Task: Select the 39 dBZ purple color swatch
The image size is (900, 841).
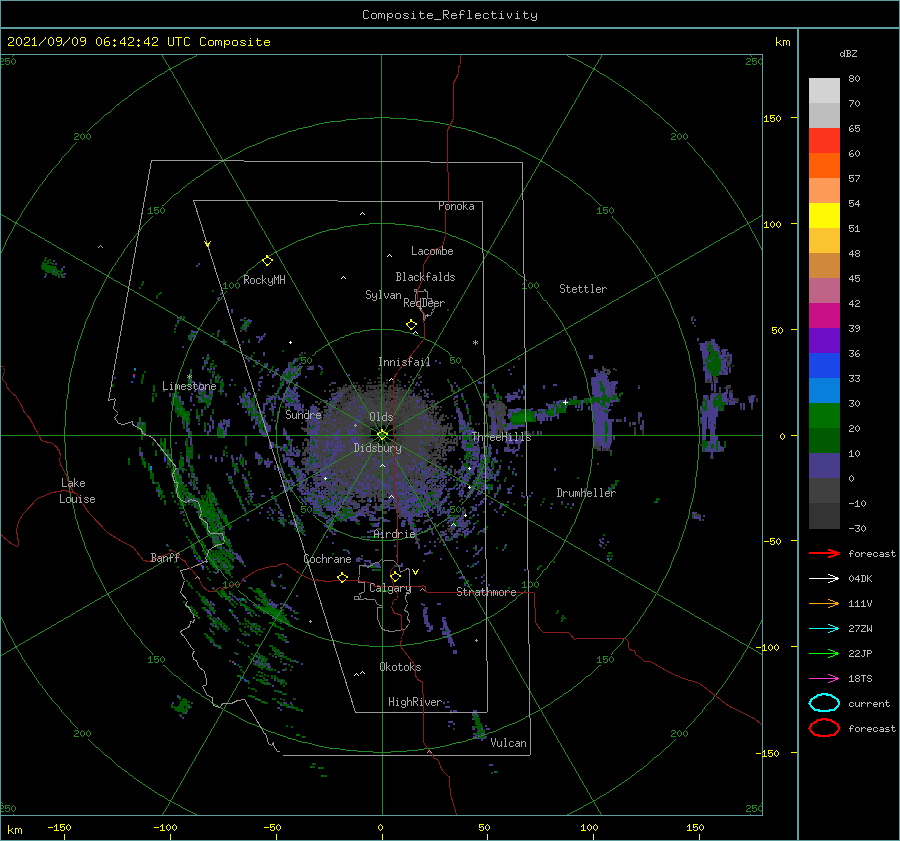Action: point(824,341)
